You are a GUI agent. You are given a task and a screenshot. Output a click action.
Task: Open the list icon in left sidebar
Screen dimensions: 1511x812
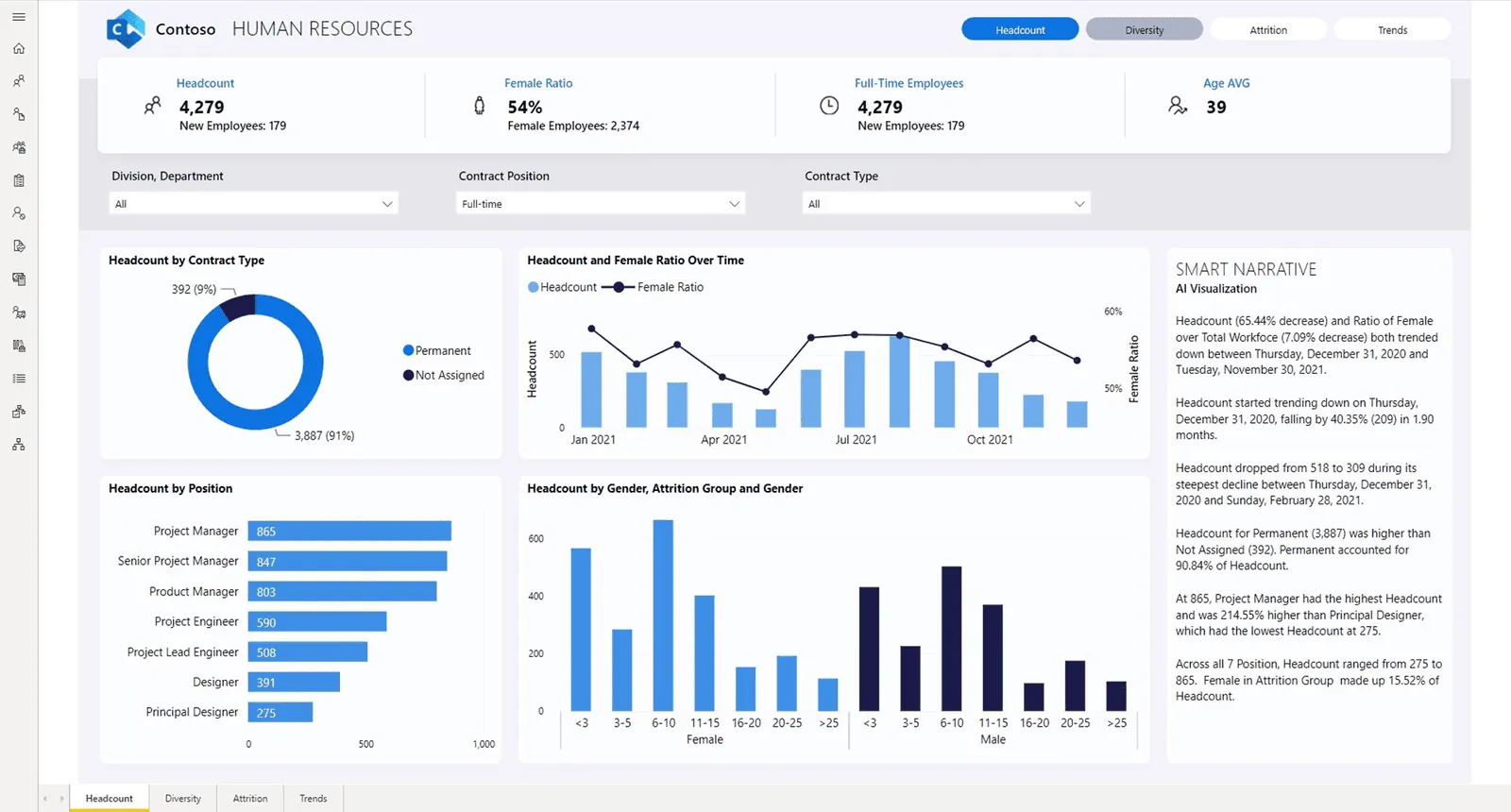click(x=19, y=379)
